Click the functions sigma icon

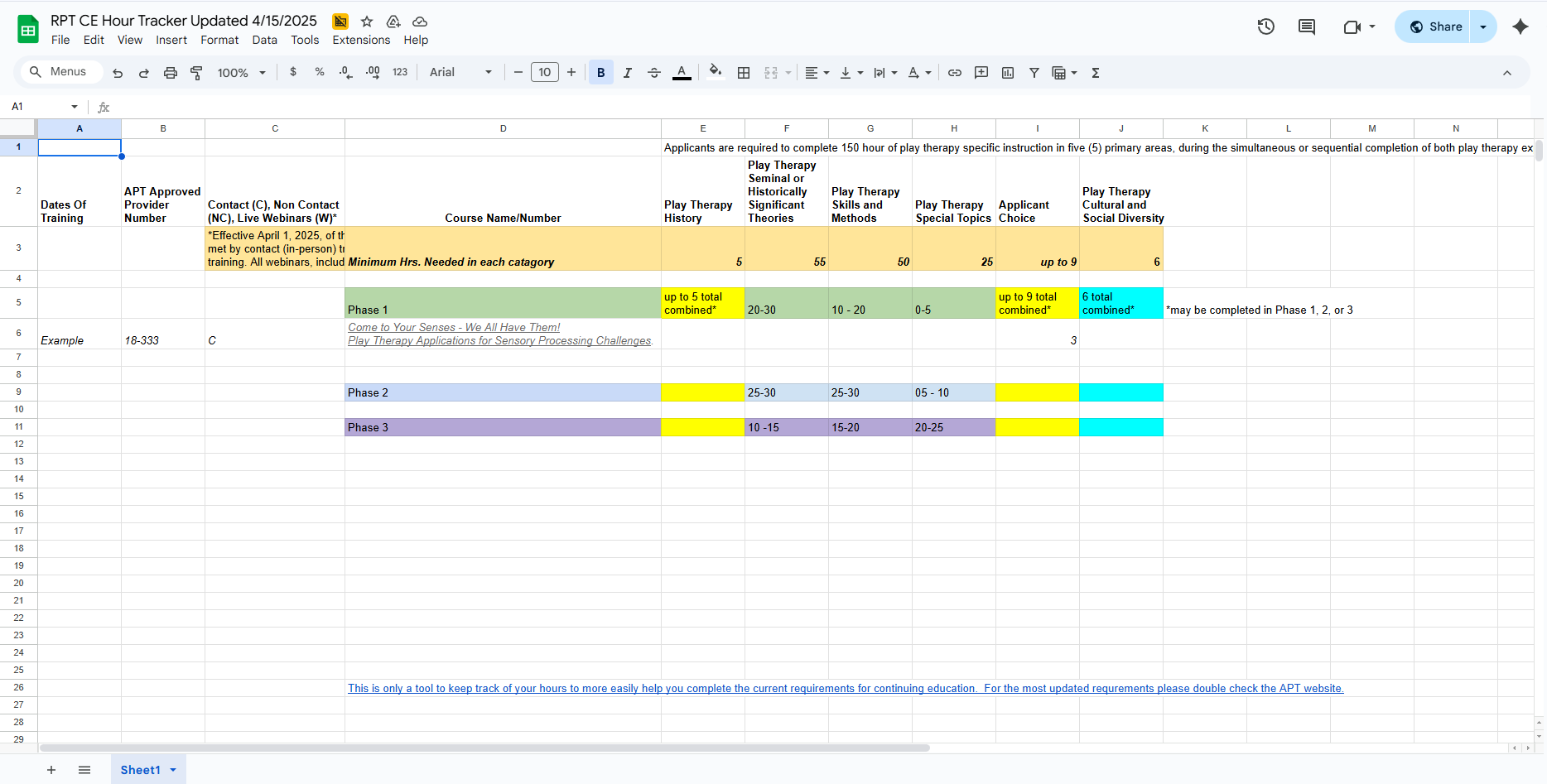pos(1096,73)
